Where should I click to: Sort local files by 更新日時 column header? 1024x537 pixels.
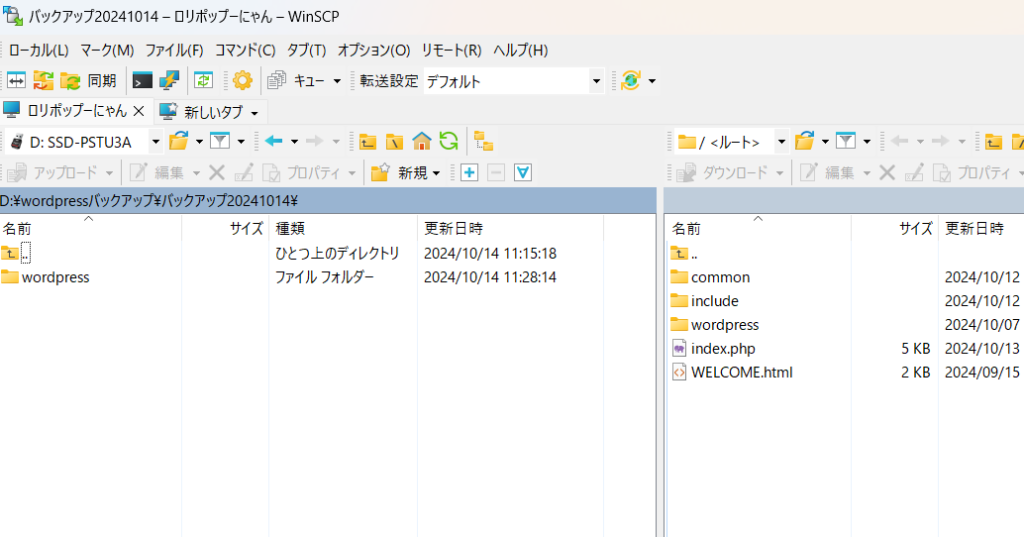point(510,228)
